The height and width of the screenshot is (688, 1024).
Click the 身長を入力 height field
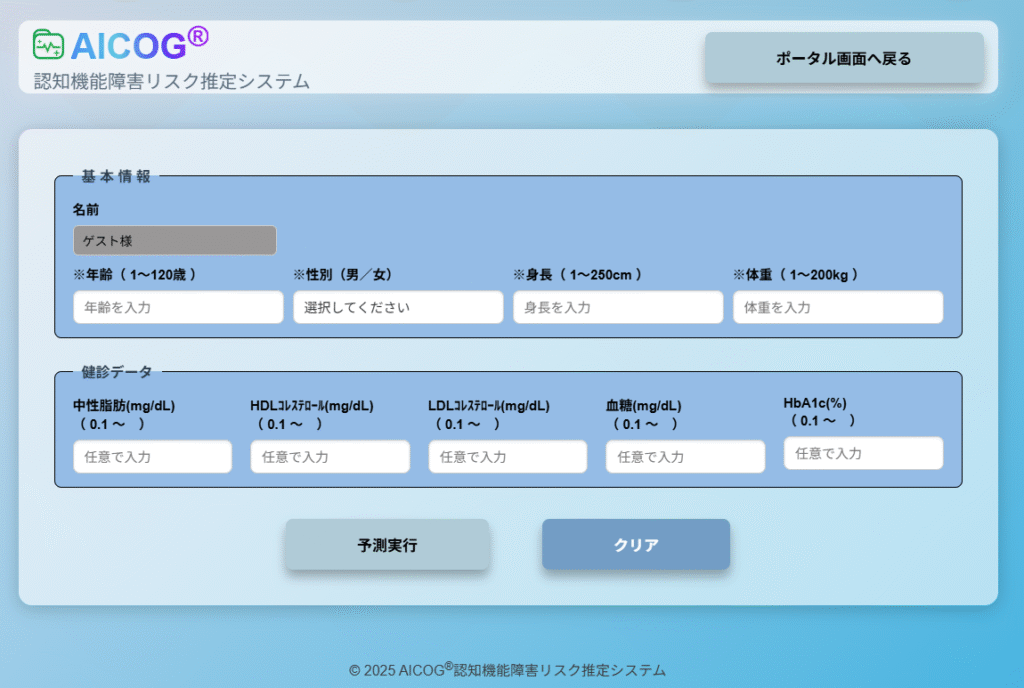[618, 307]
